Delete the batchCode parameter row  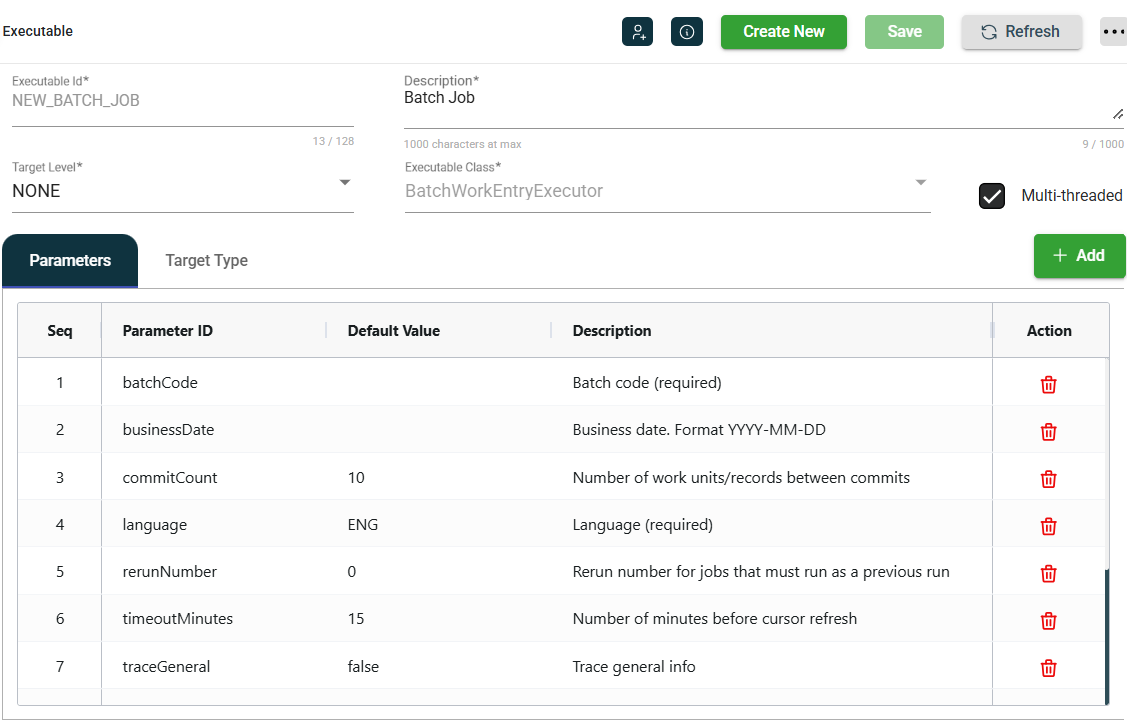point(1048,384)
